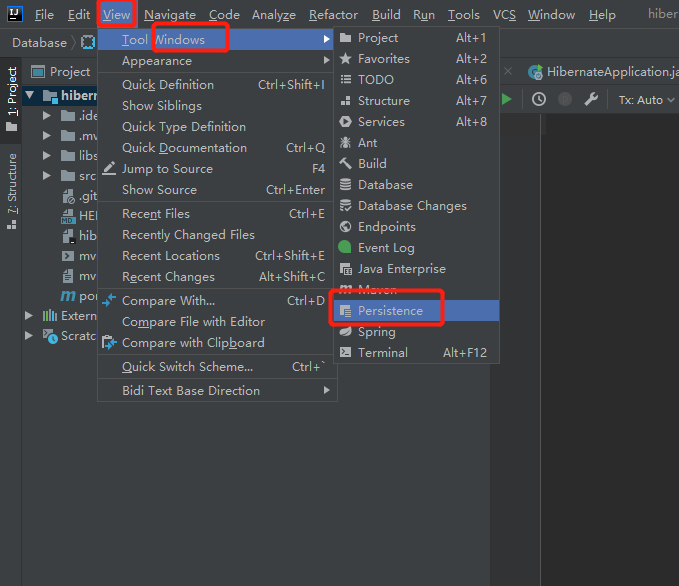679x586 pixels.
Task: Expand the Scratches tree node
Action: pos(29,337)
